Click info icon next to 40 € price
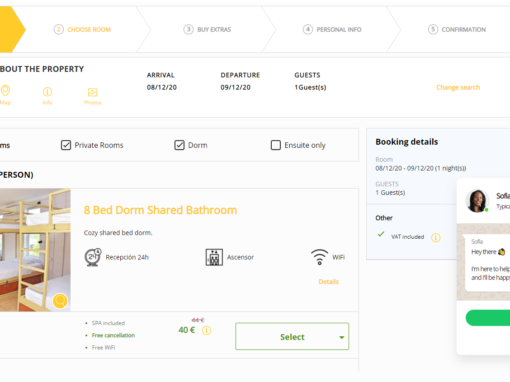Screen dimensions: 510x382 (207, 330)
